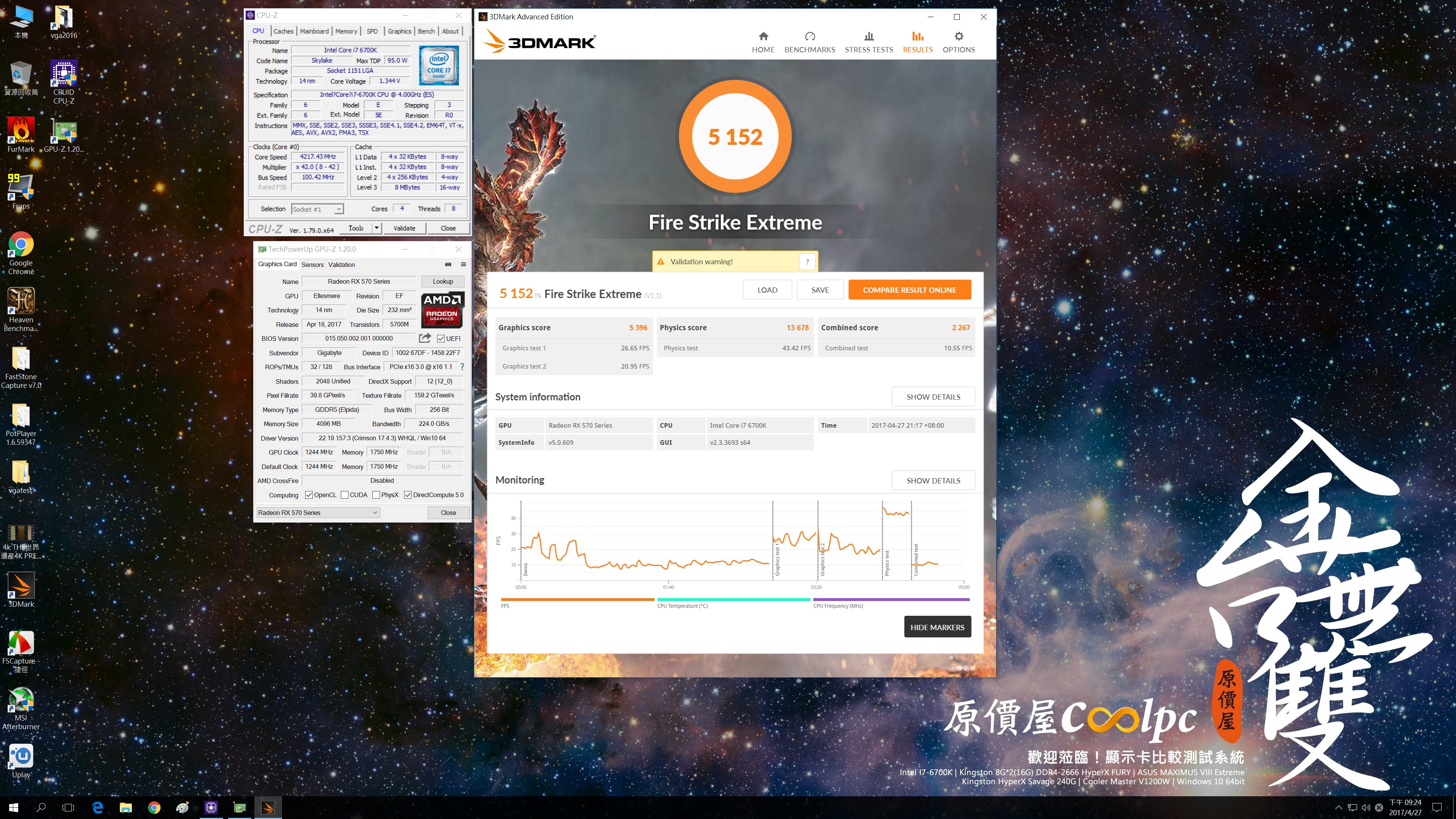Open the Graphics tab in CPU-Z

400,31
